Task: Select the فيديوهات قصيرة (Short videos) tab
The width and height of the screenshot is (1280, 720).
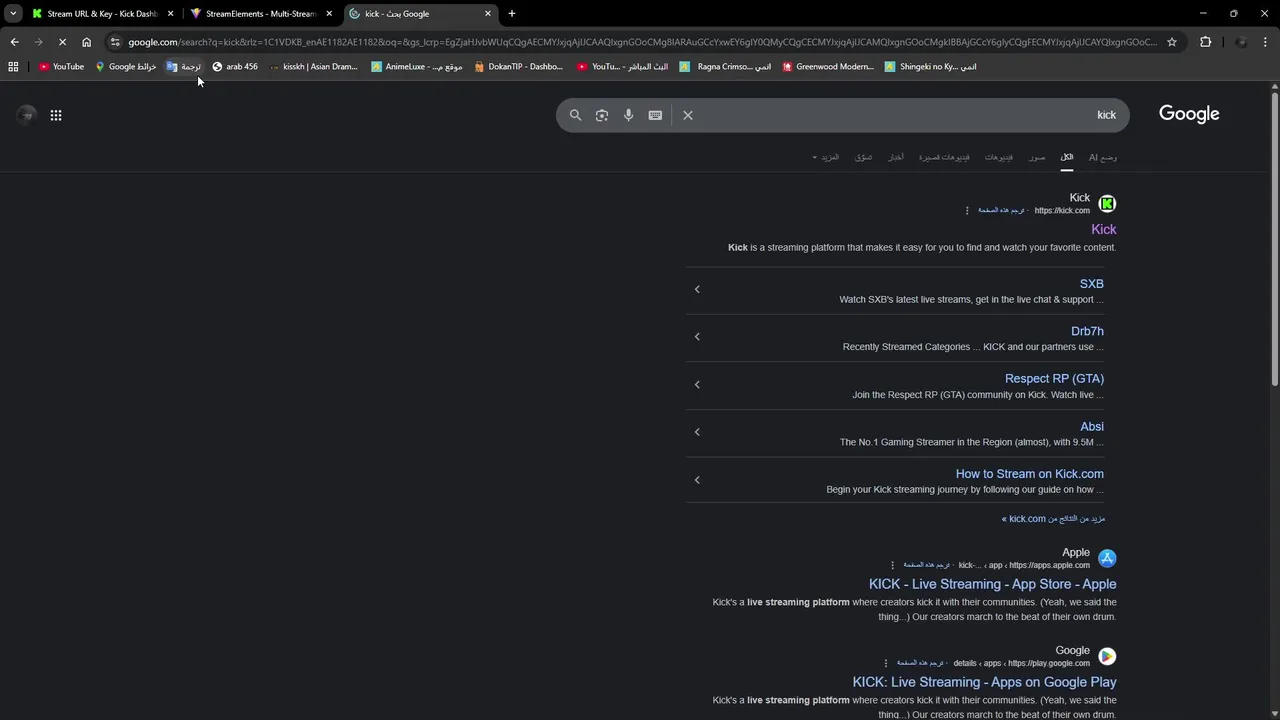Action: pyautogui.click(x=944, y=157)
